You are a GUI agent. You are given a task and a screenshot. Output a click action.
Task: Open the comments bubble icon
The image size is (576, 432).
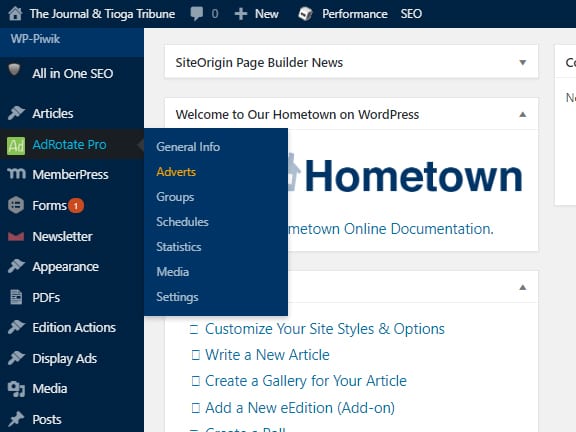coord(197,14)
